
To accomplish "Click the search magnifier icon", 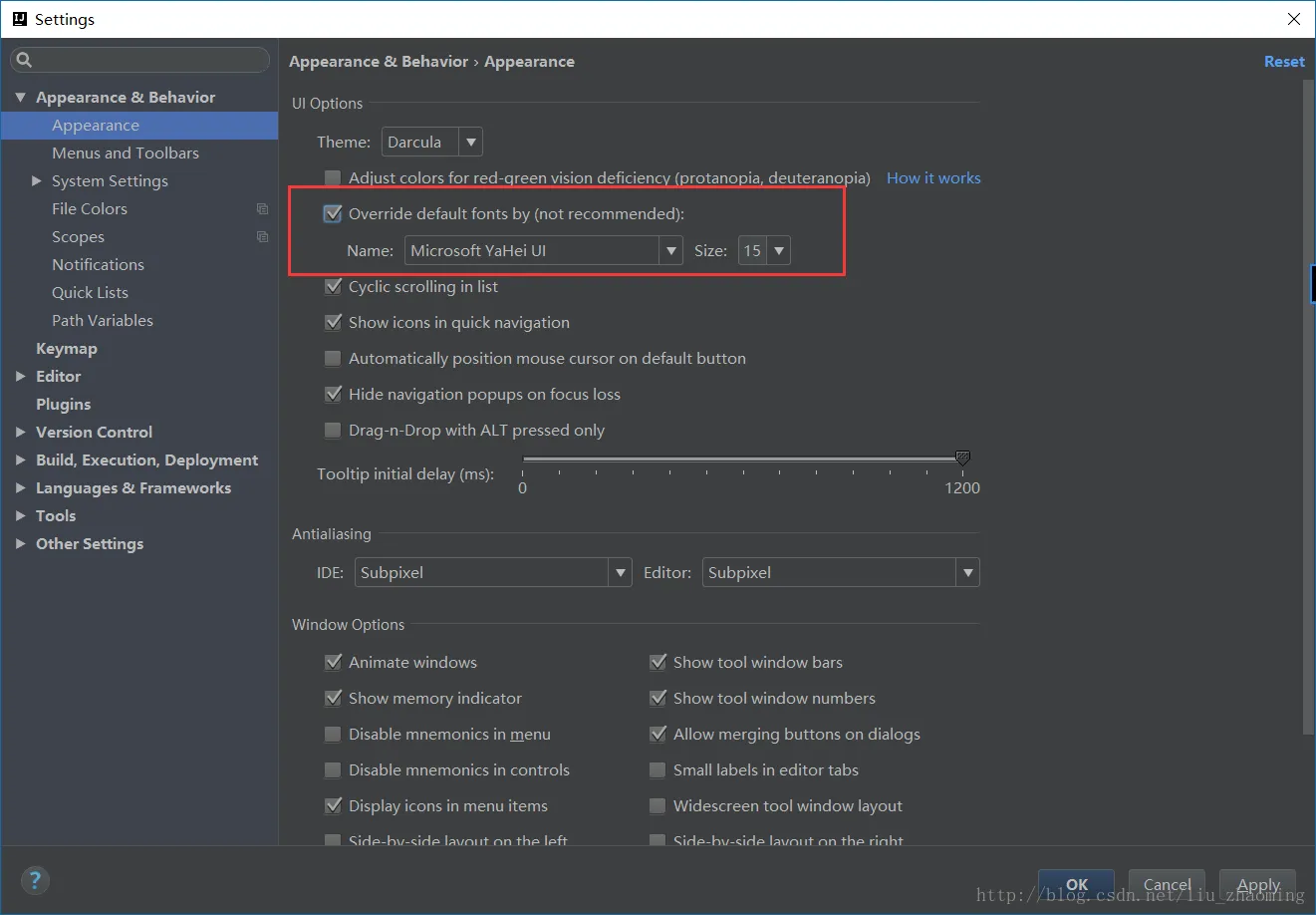I will tap(25, 60).
